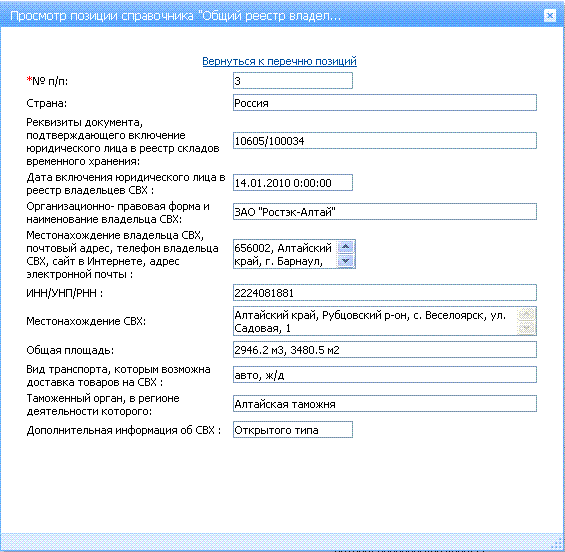Click the owner address text area 656002
The height and width of the screenshot is (552, 565).
pyautogui.click(x=285, y=254)
